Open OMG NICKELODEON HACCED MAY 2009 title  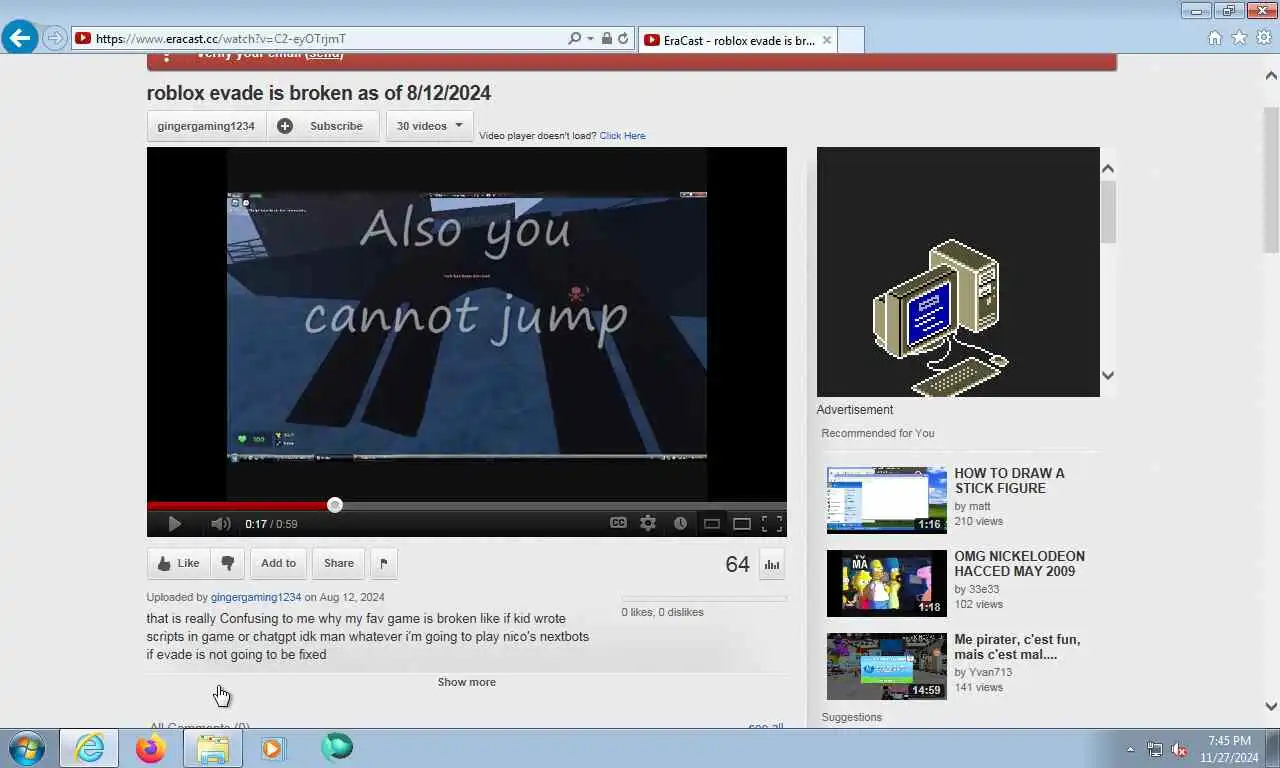click(x=1019, y=564)
